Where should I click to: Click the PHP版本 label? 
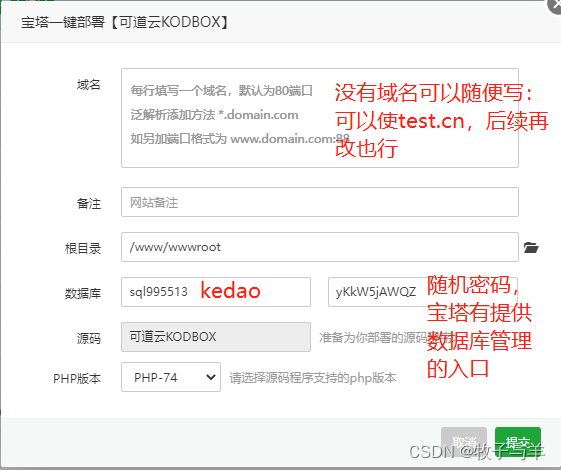(x=77, y=378)
